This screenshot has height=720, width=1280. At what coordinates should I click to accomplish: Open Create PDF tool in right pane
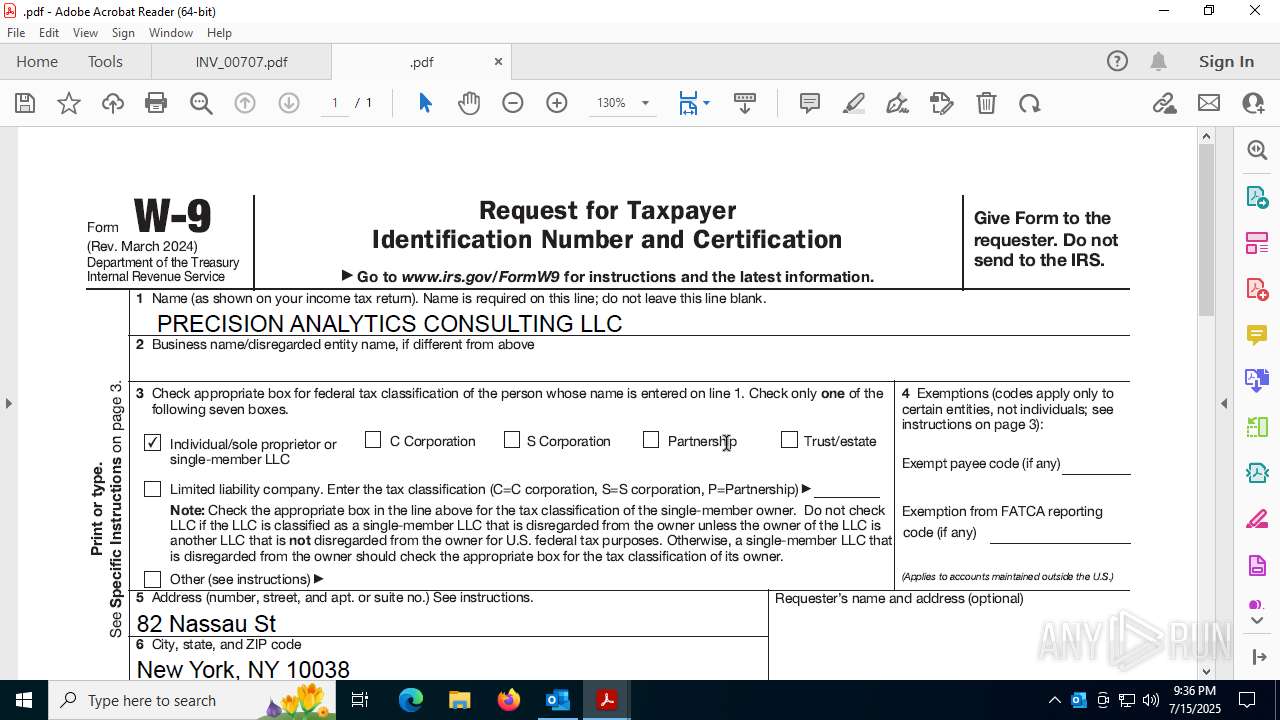tap(1257, 288)
